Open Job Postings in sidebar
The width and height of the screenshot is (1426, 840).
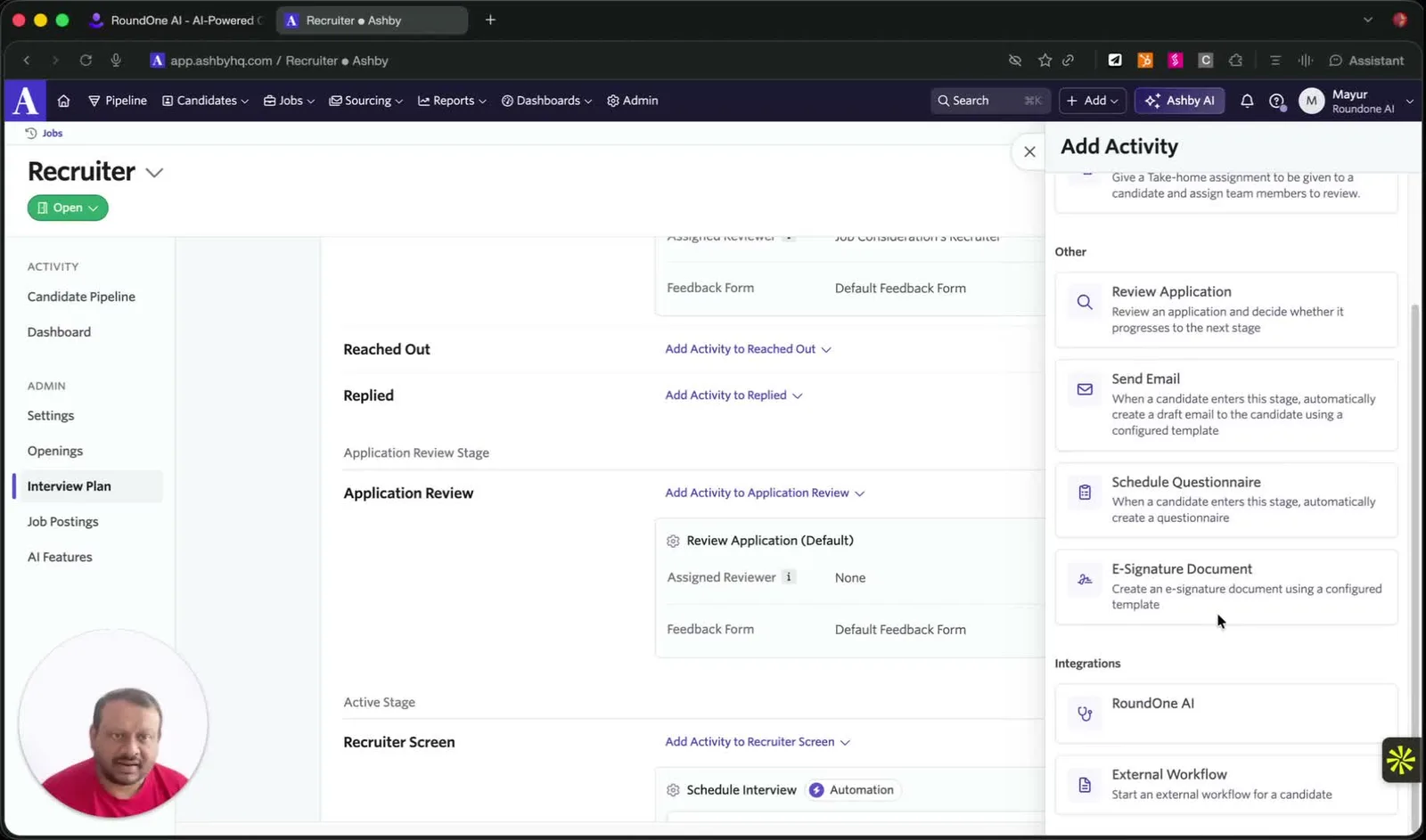62,522
